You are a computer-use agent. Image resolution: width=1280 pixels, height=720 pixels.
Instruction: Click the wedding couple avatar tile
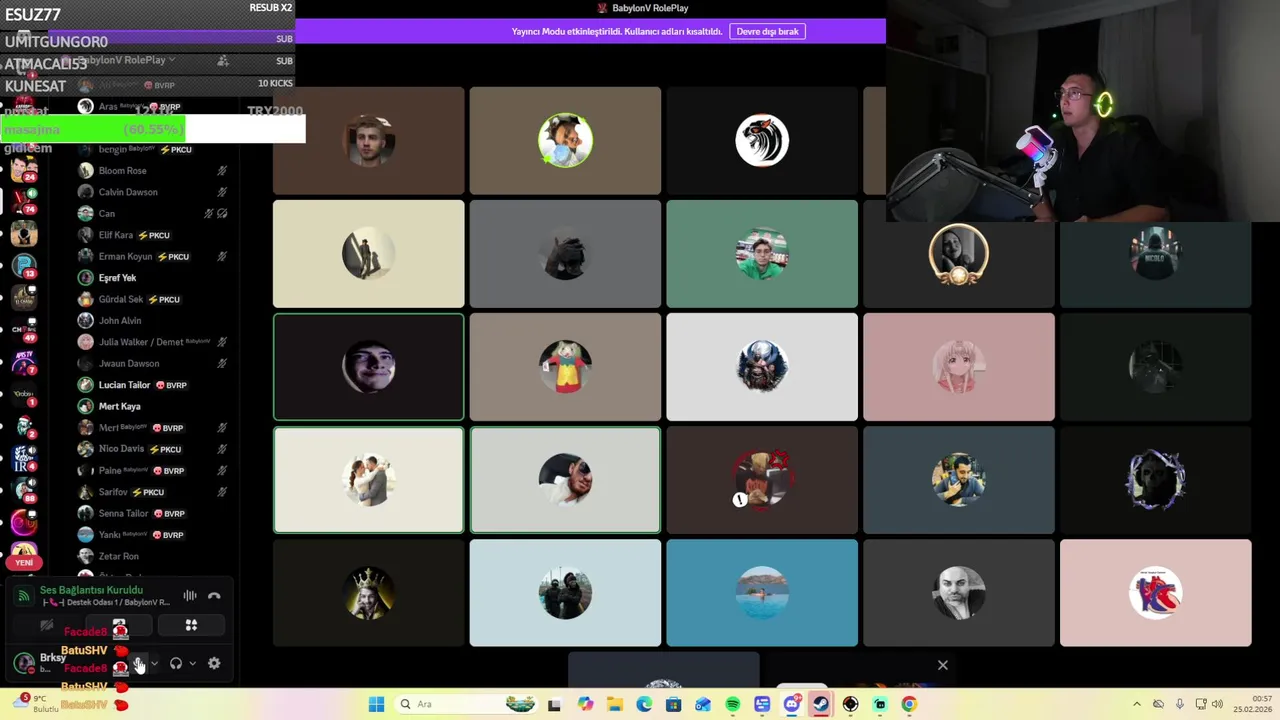point(368,480)
